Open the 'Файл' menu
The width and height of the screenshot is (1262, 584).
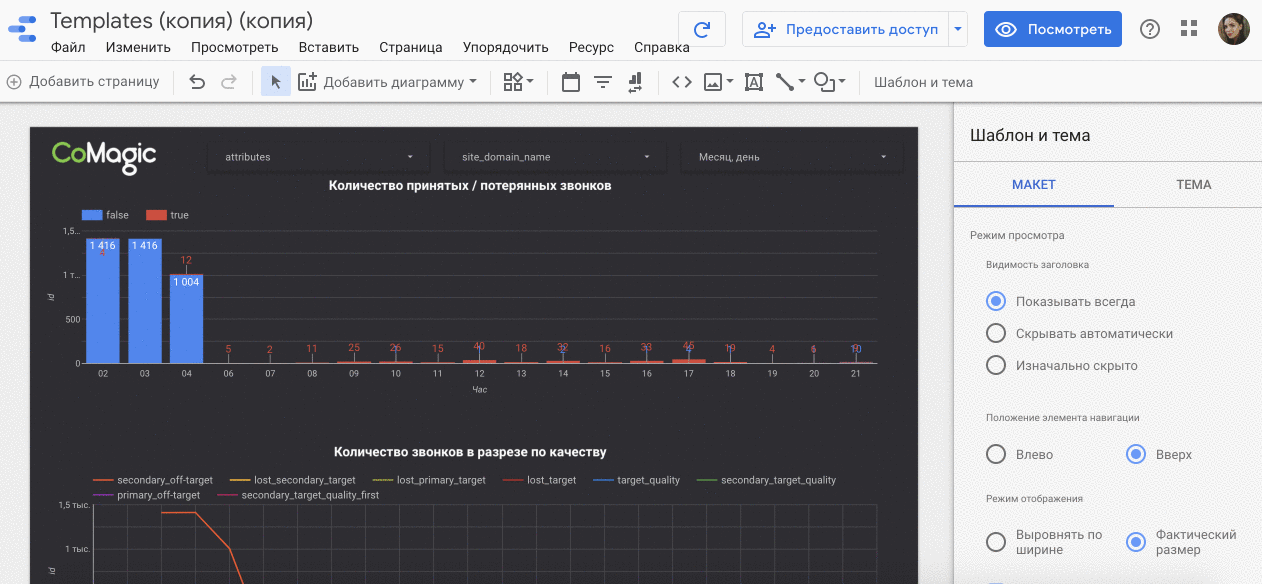coord(68,47)
